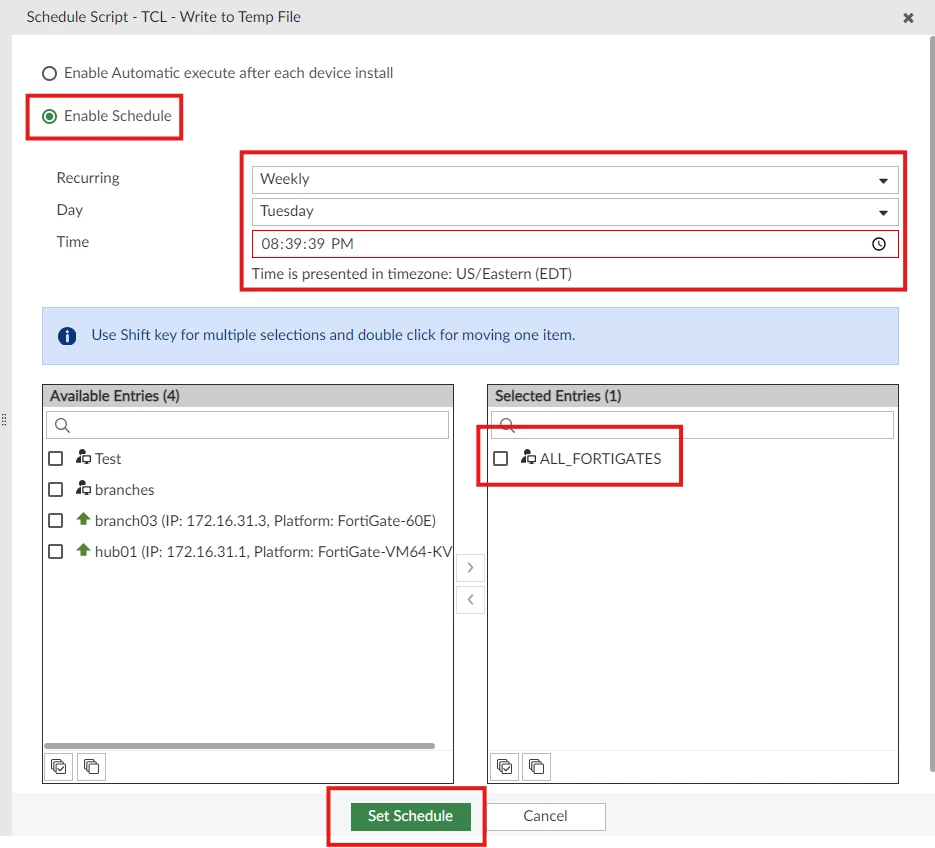Select the Enable Schedule radio button
Screen dimensions: 935x848
tap(49, 116)
